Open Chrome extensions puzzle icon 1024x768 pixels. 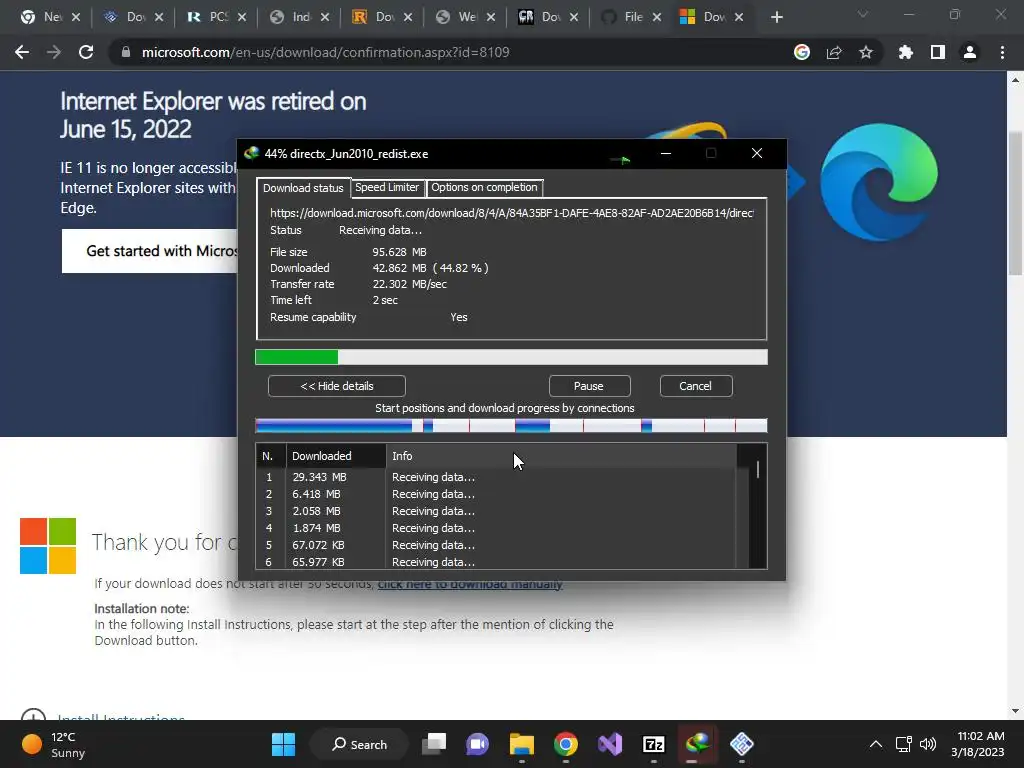905,52
